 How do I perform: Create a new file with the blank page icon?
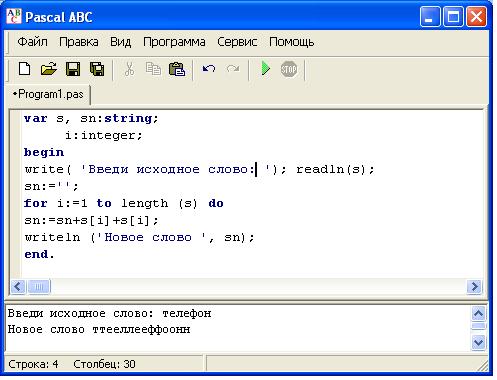coord(25,69)
